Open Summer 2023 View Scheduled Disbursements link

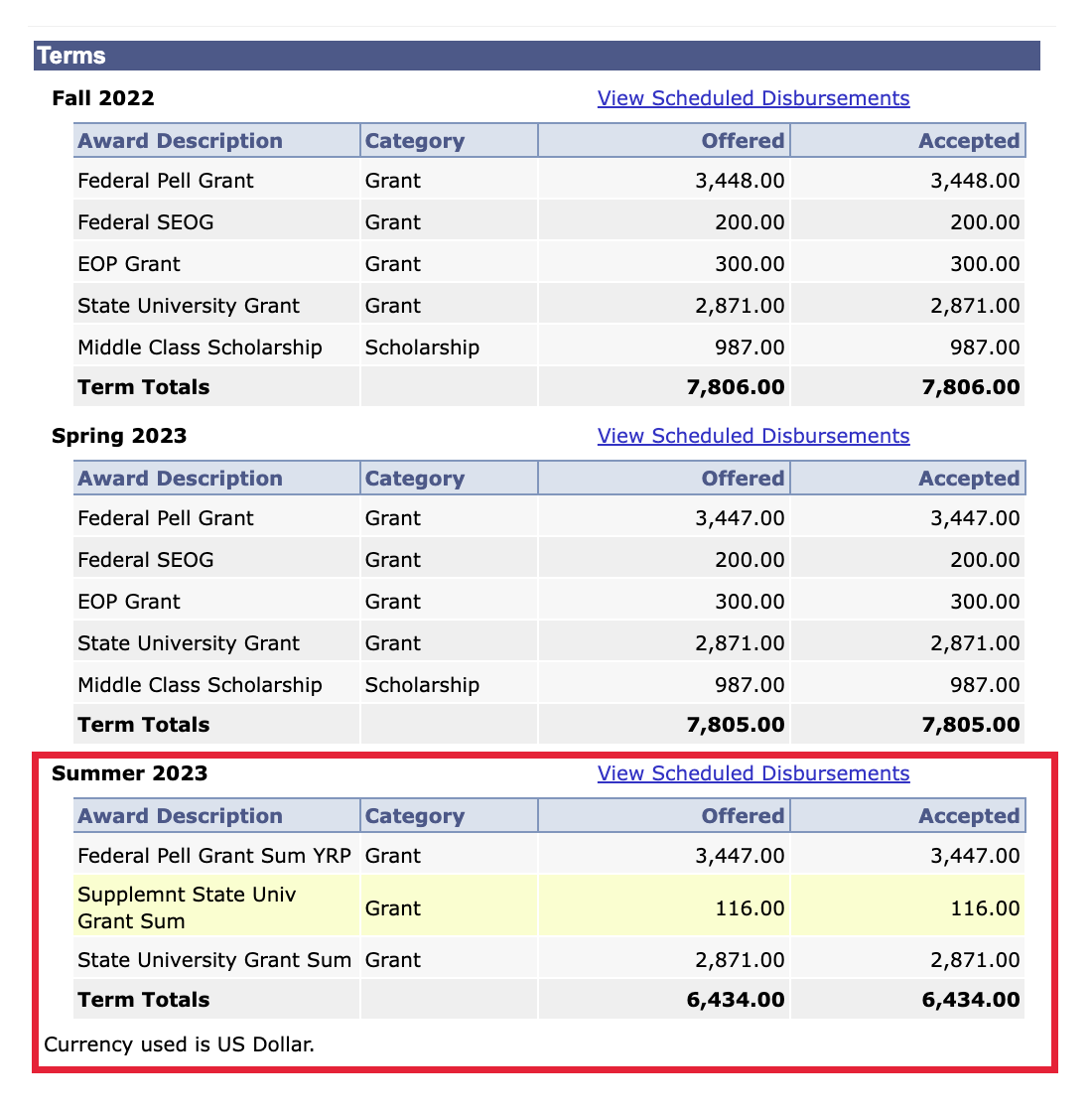pyautogui.click(x=752, y=772)
